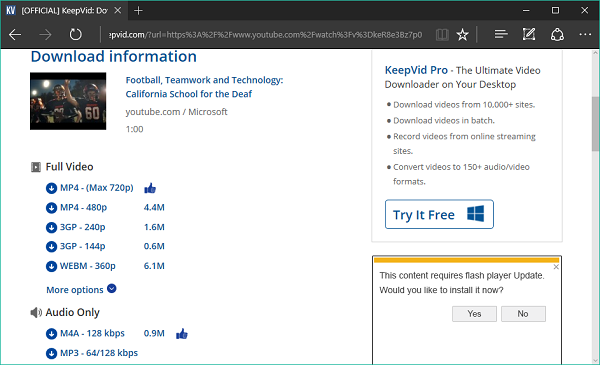Close the flash player popup
Image resolution: width=600 pixels, height=365 pixels.
point(556,267)
